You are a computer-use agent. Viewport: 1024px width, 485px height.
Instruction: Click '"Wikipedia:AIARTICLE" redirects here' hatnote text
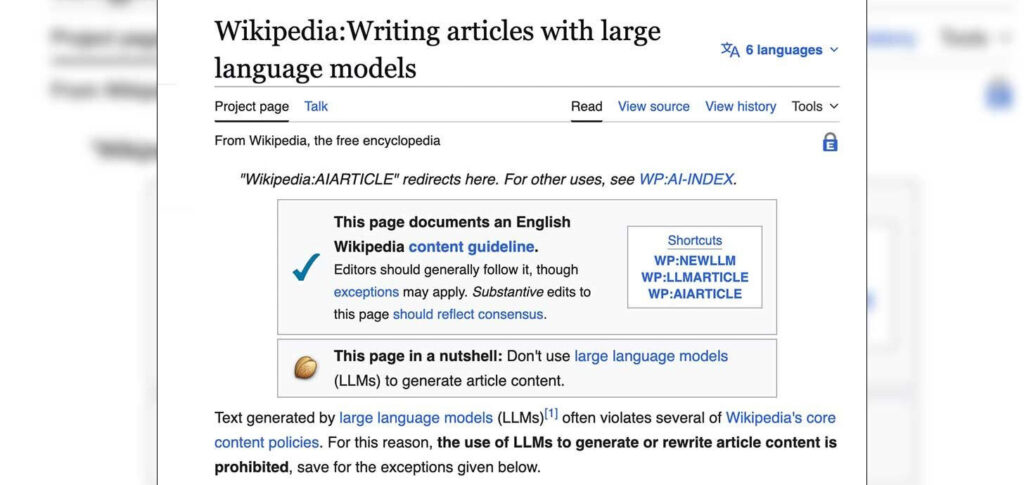(370, 180)
